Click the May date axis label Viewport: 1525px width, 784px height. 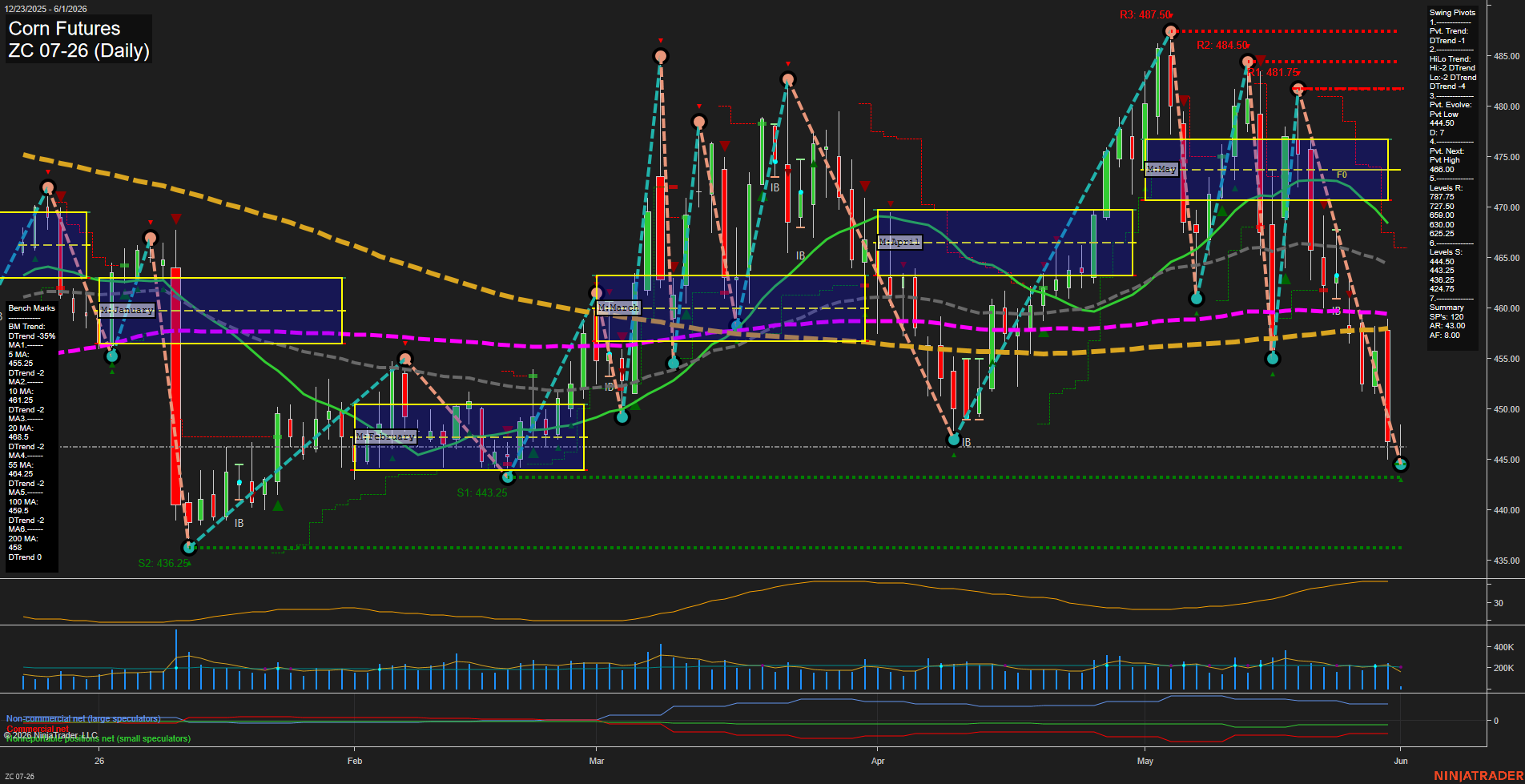click(x=1145, y=761)
